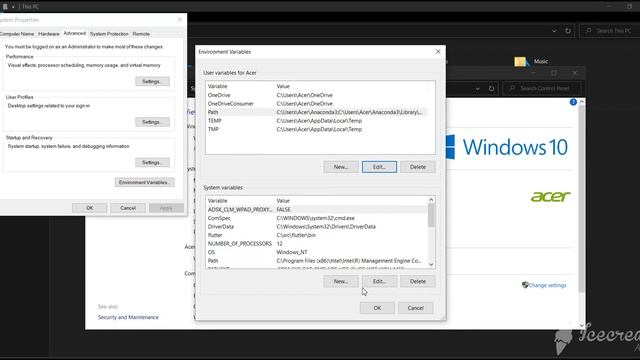This screenshot has width=640, height=360.
Task: Select OS system variable row
Action: [317, 252]
